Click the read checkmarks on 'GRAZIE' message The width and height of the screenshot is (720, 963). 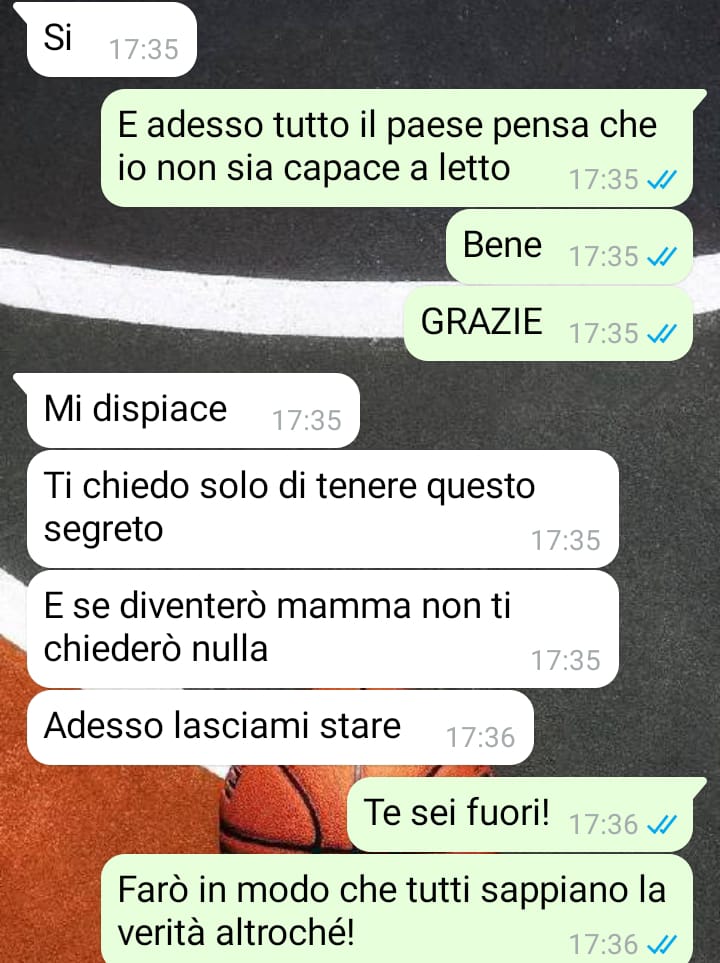(663, 333)
